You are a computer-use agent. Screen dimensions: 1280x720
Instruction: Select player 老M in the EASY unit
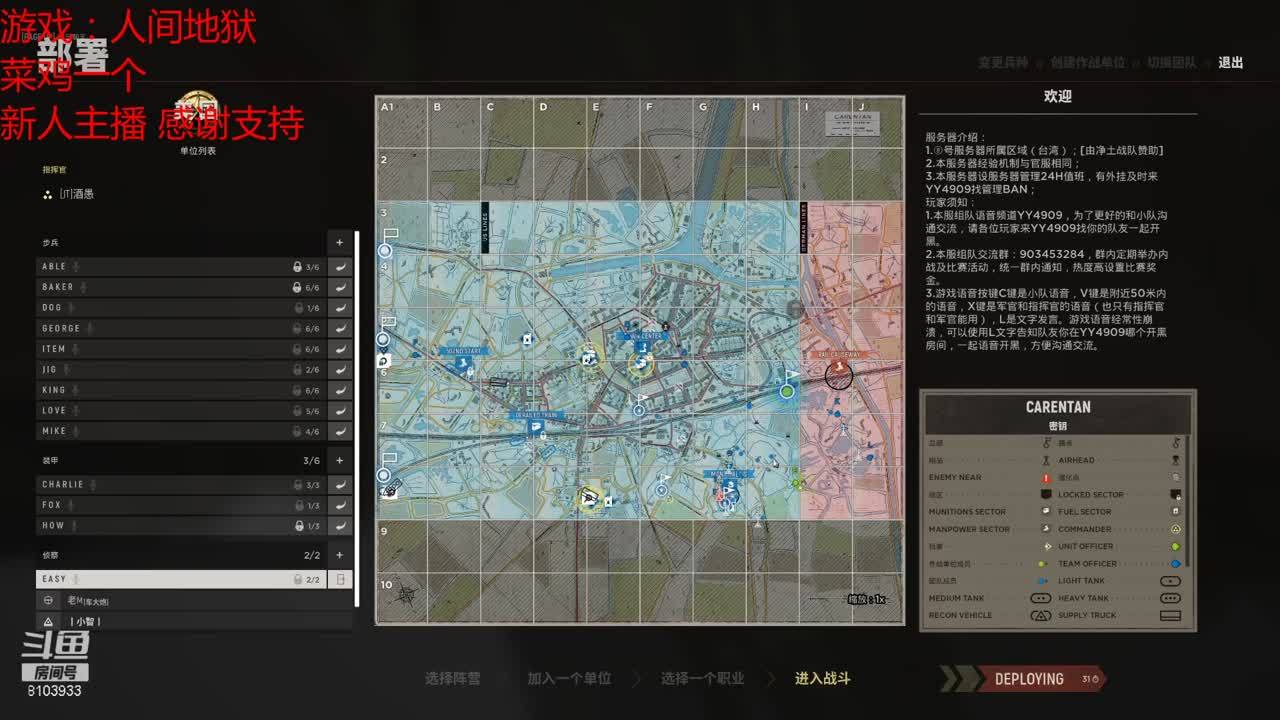pyautogui.click(x=194, y=600)
